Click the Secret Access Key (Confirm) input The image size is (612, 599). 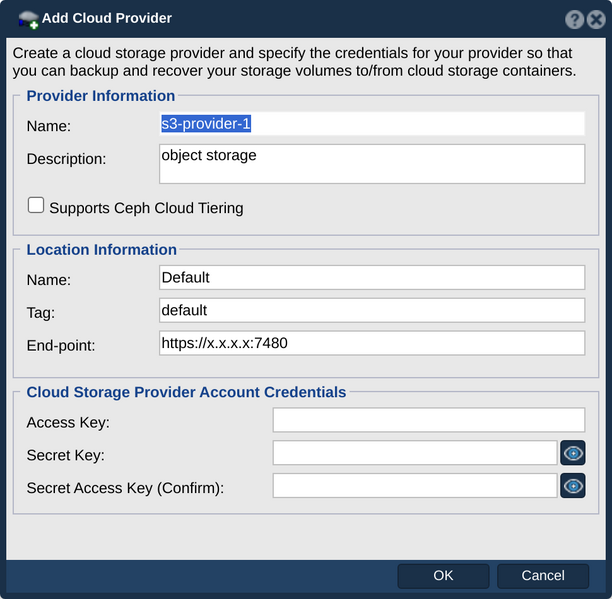point(415,485)
